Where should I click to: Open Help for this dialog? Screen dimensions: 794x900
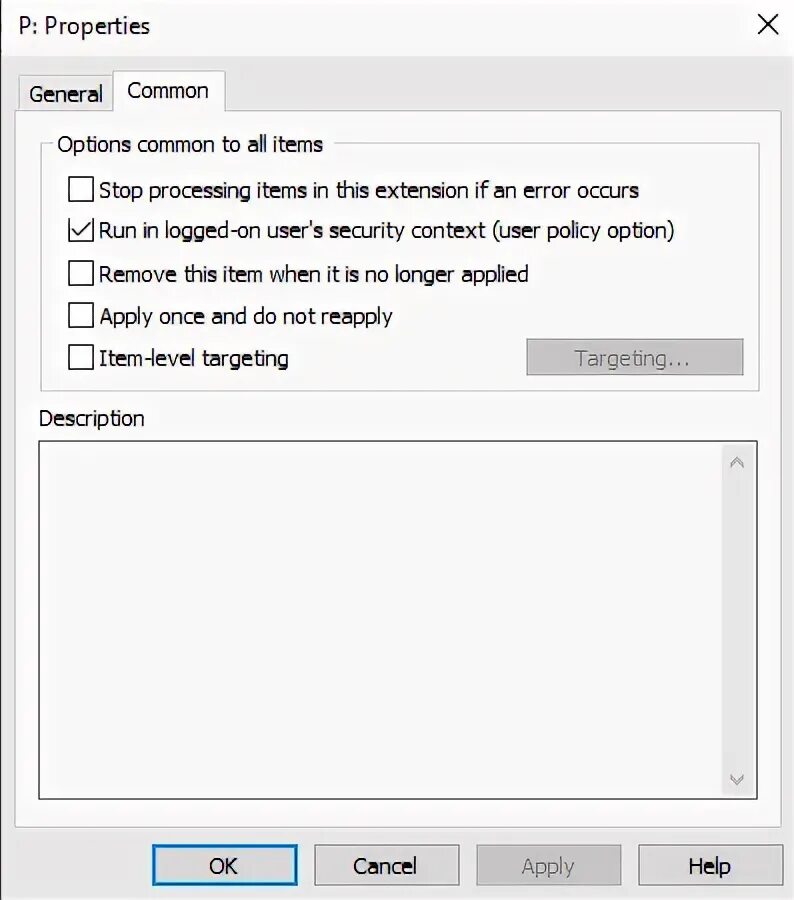(x=710, y=866)
